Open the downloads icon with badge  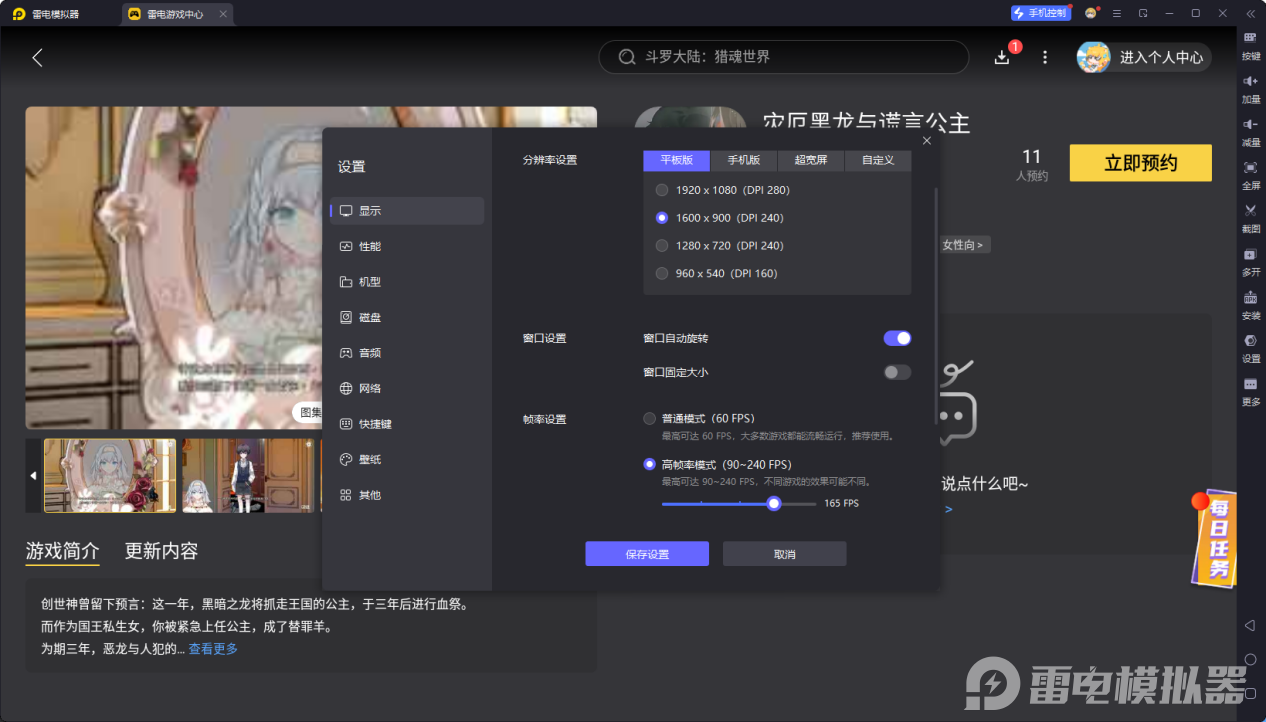click(x=1003, y=57)
